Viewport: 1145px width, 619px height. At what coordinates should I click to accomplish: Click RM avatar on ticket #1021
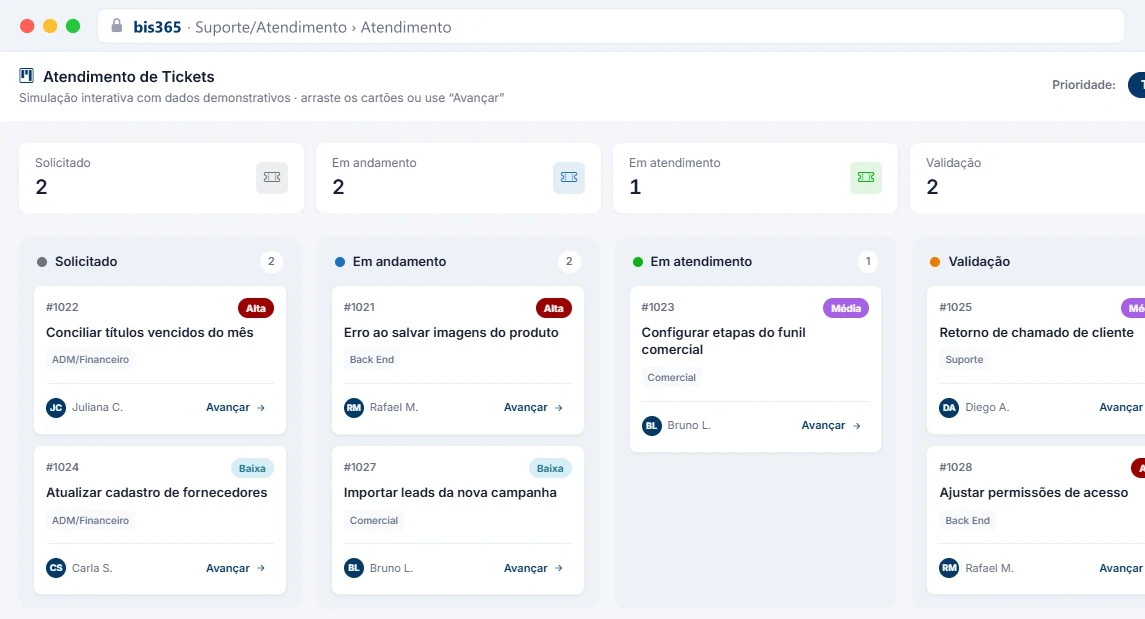[354, 407]
